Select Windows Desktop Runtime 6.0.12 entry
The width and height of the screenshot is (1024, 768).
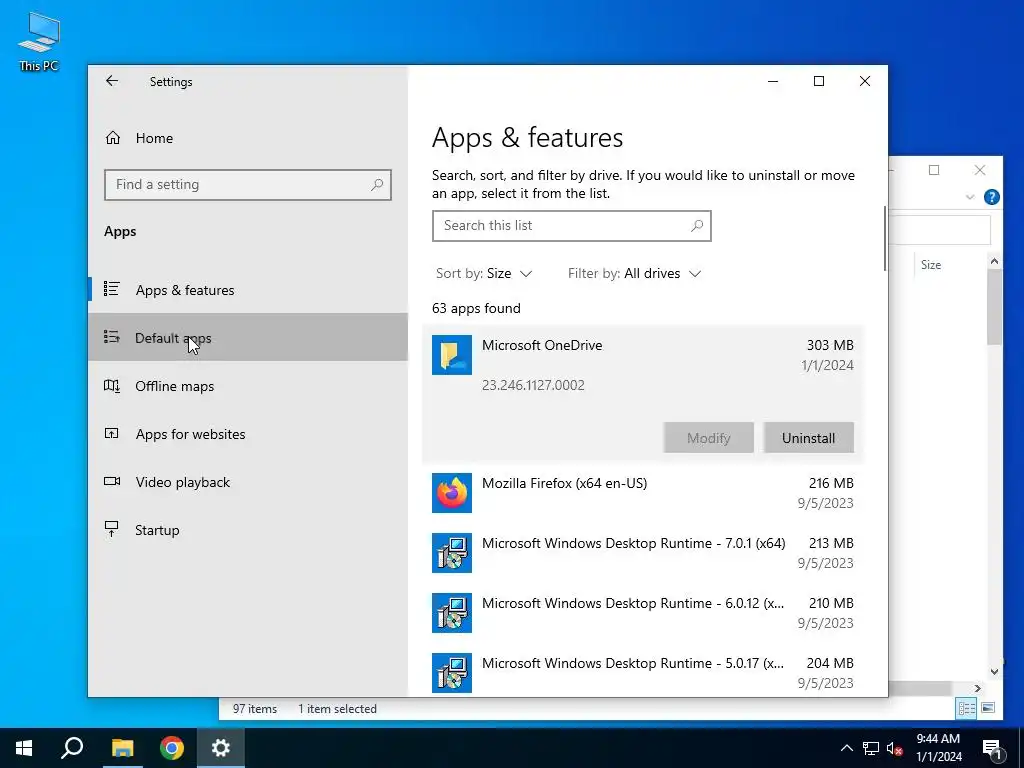[643, 613]
